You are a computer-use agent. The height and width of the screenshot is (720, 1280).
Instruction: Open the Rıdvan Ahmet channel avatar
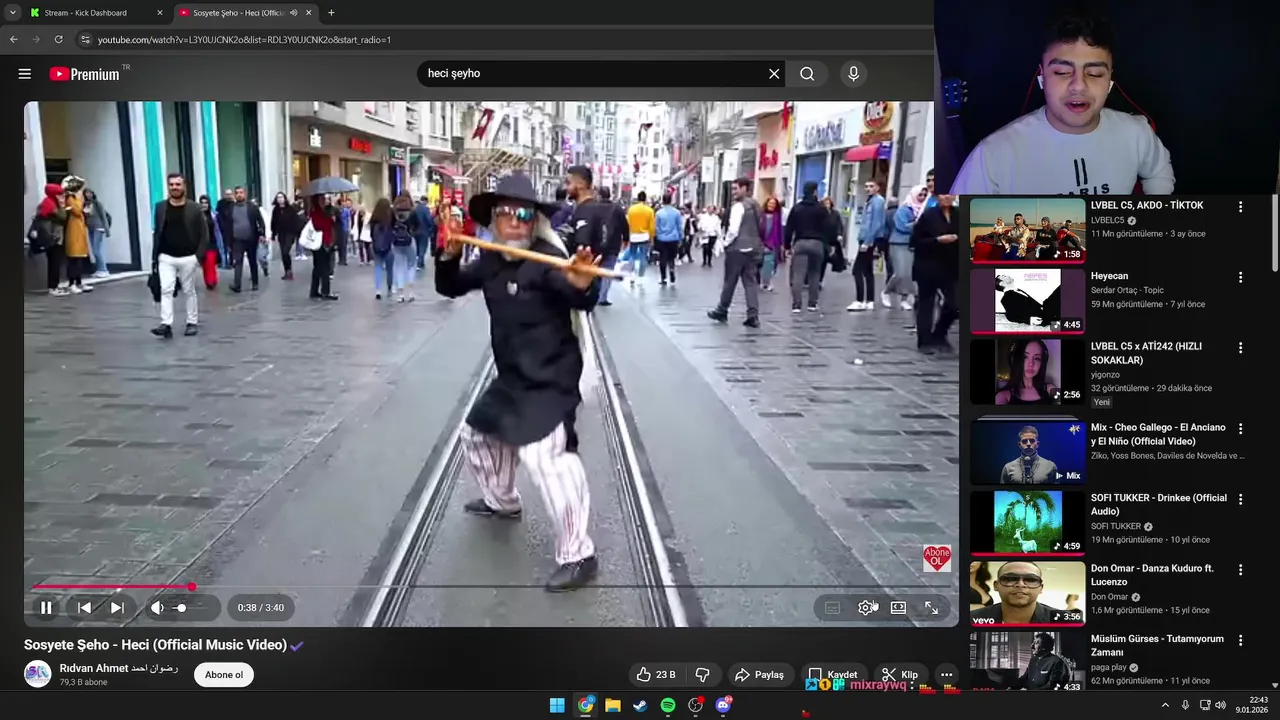click(37, 674)
